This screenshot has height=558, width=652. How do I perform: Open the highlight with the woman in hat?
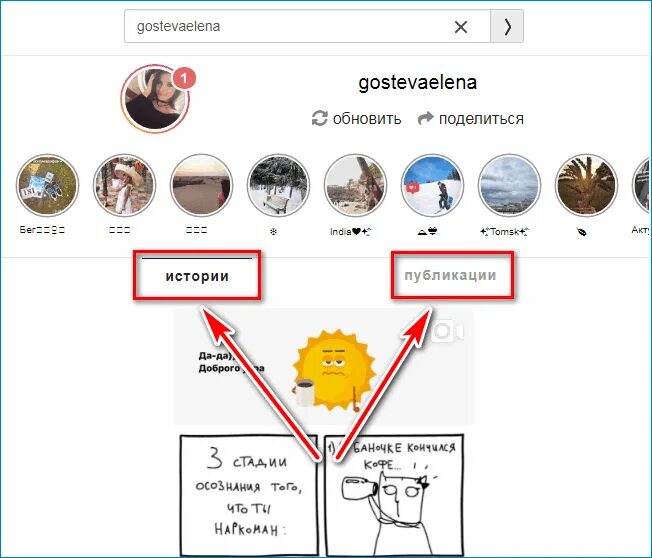point(124,184)
